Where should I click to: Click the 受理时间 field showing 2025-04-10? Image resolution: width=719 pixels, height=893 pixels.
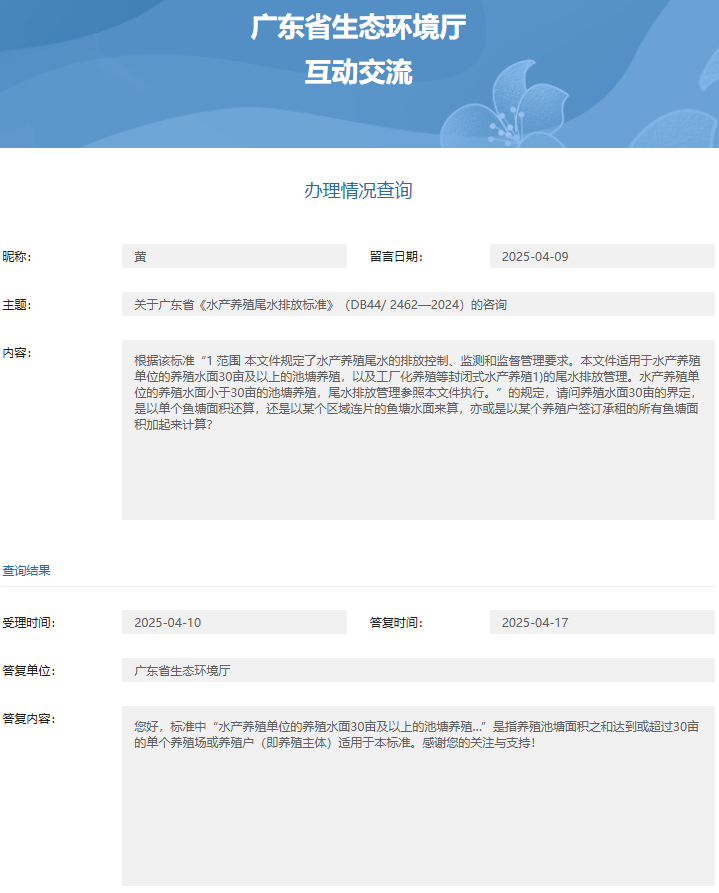(234, 622)
